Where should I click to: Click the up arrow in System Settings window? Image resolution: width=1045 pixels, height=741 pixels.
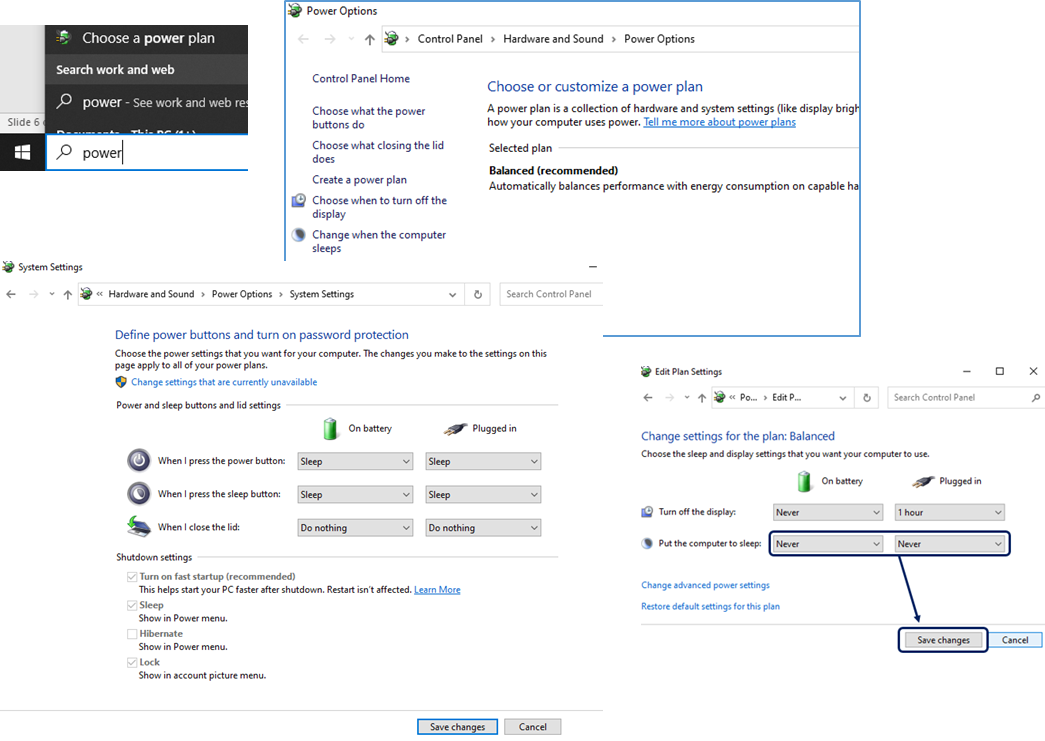(x=67, y=294)
